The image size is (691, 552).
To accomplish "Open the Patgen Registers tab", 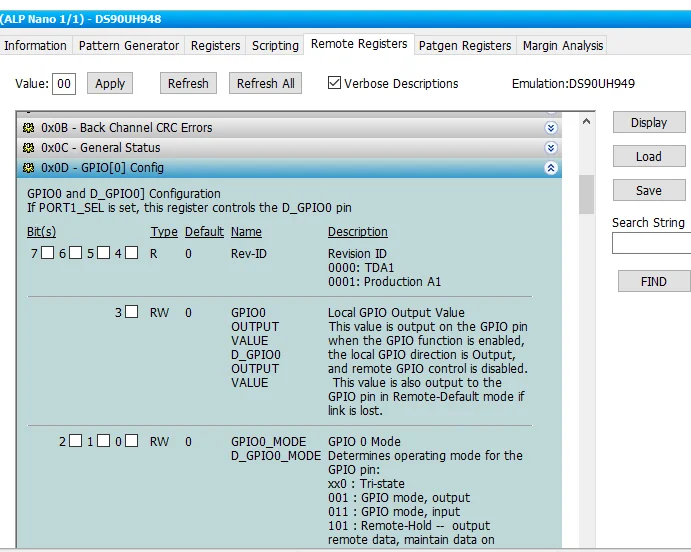I will (x=465, y=45).
